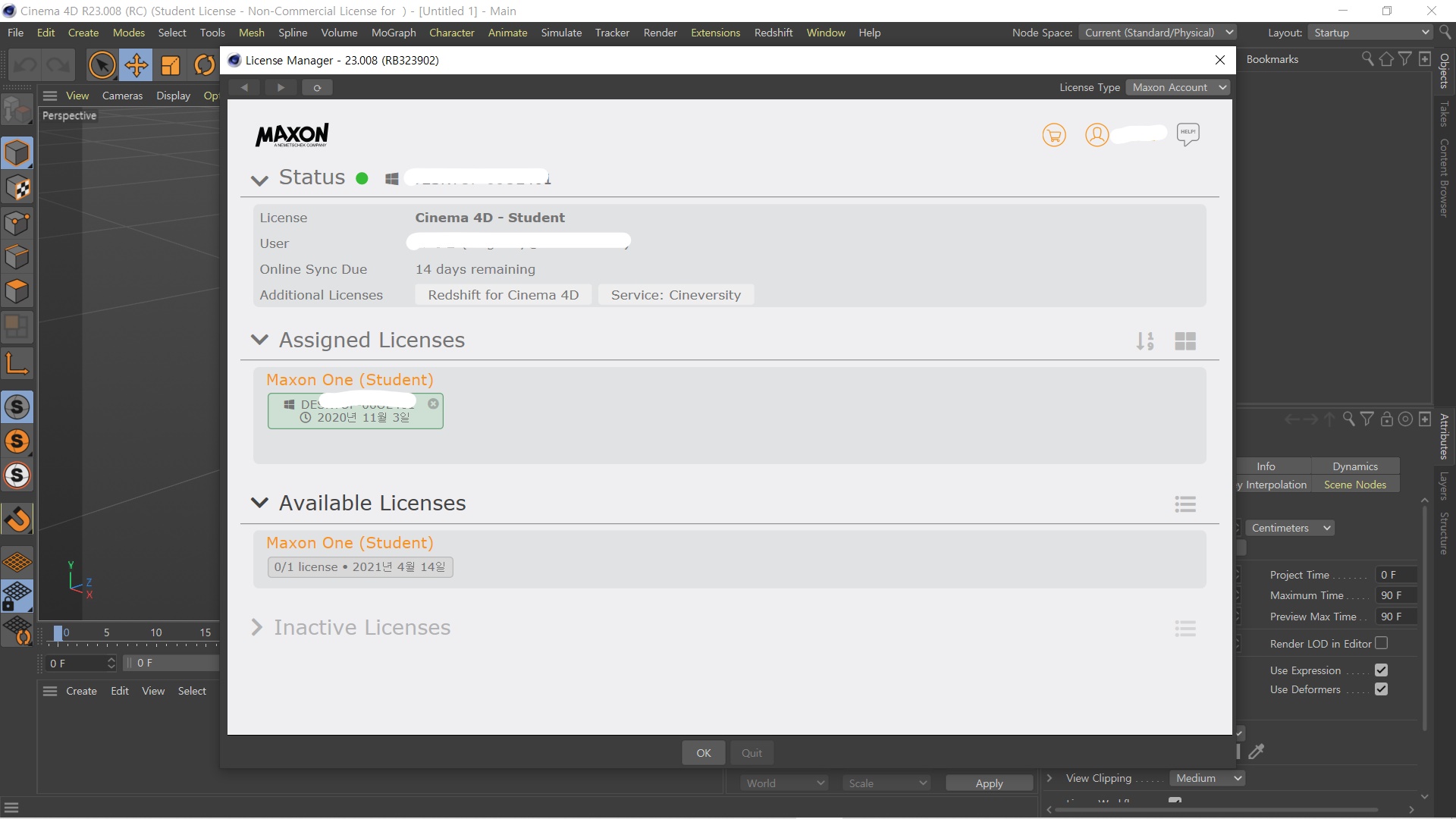Switch to the Dynamics tab

click(x=1355, y=466)
